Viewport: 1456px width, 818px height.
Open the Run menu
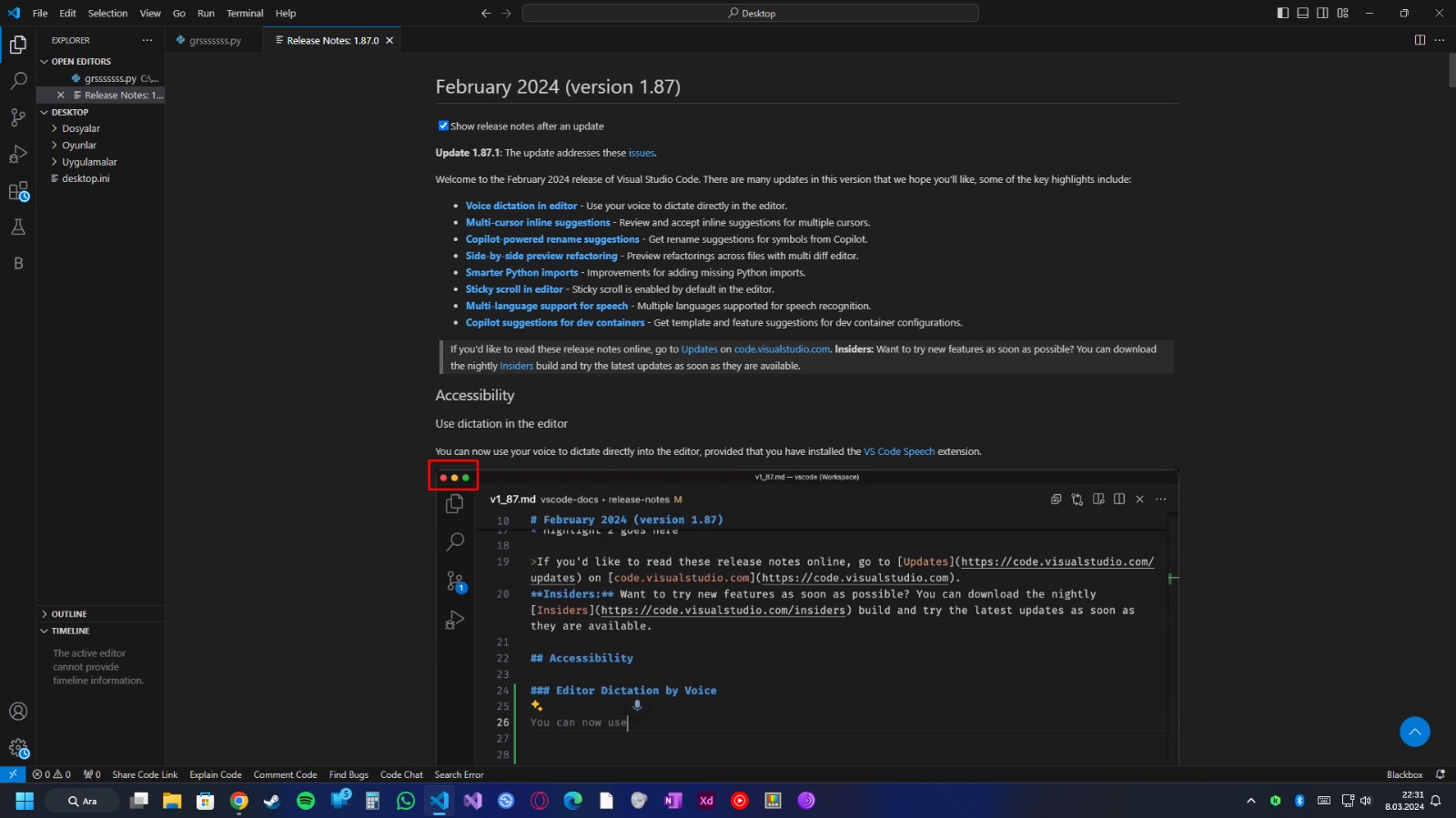coord(207,13)
